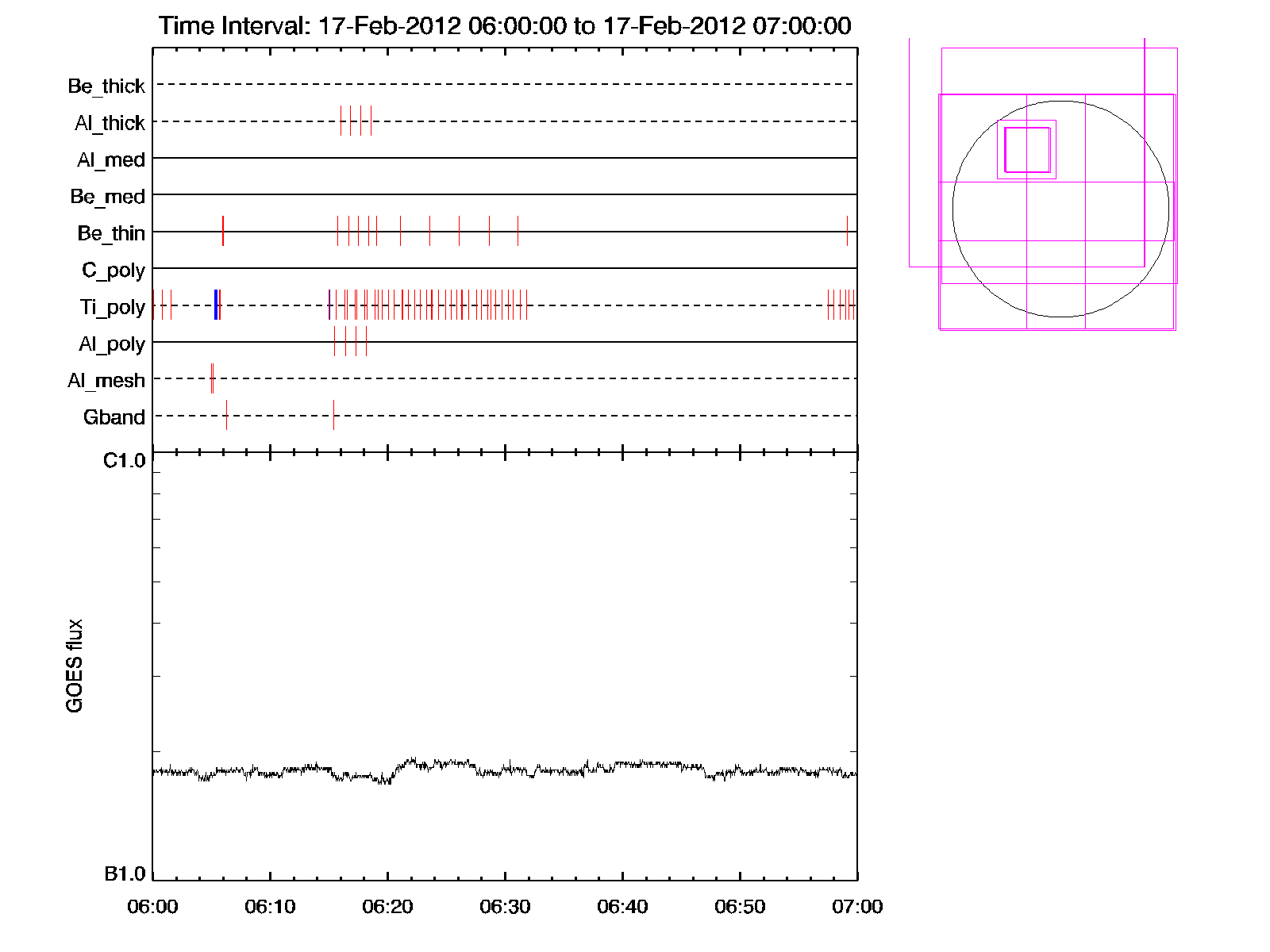The width and height of the screenshot is (1270, 952).
Task: Click the first red Be_thin marker
Action: (x=223, y=231)
